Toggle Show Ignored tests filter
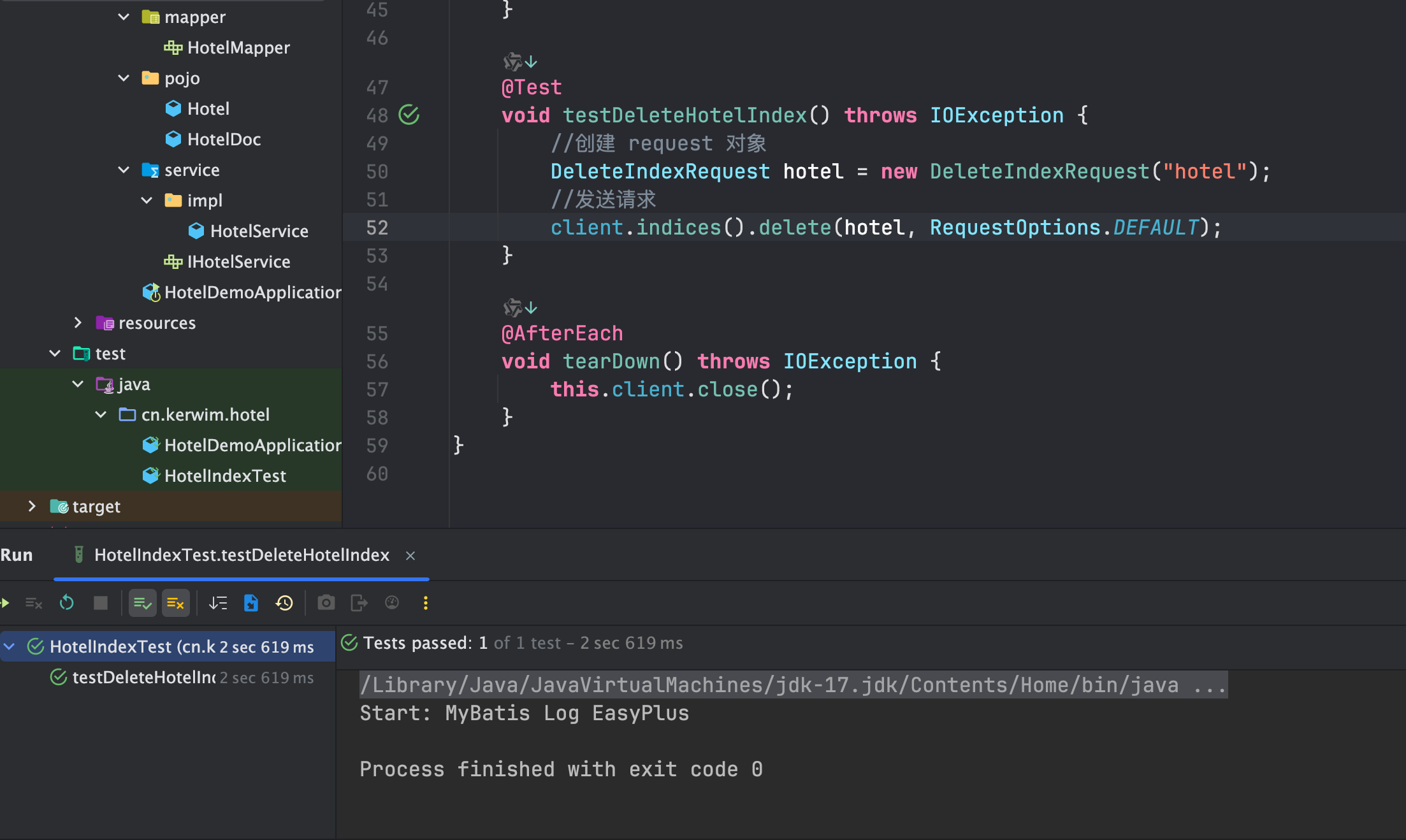Image resolution: width=1406 pixels, height=840 pixels. [176, 603]
